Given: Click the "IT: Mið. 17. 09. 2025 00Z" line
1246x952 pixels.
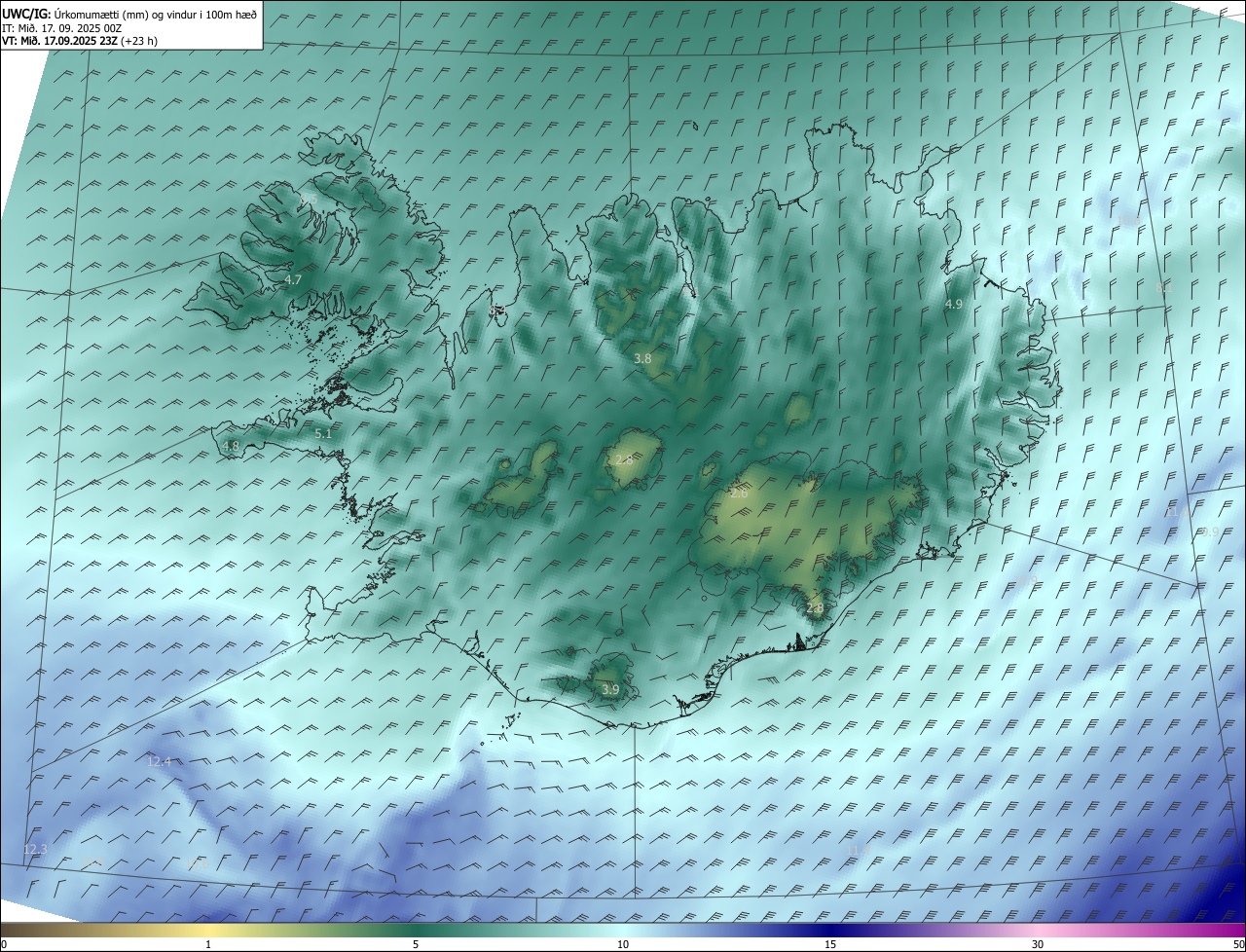Looking at the screenshot, I should (x=62, y=27).
